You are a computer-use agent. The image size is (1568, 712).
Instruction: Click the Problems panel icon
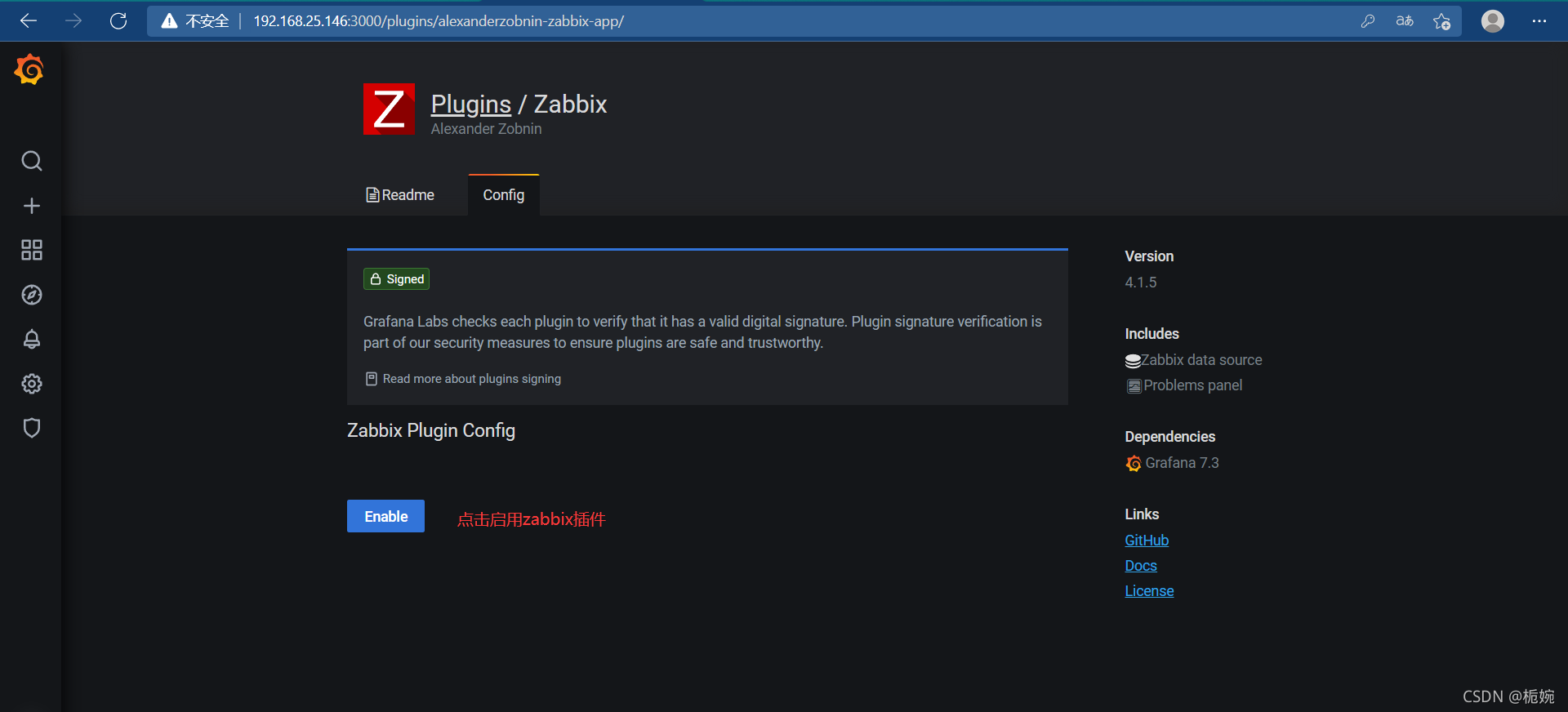pyautogui.click(x=1134, y=386)
